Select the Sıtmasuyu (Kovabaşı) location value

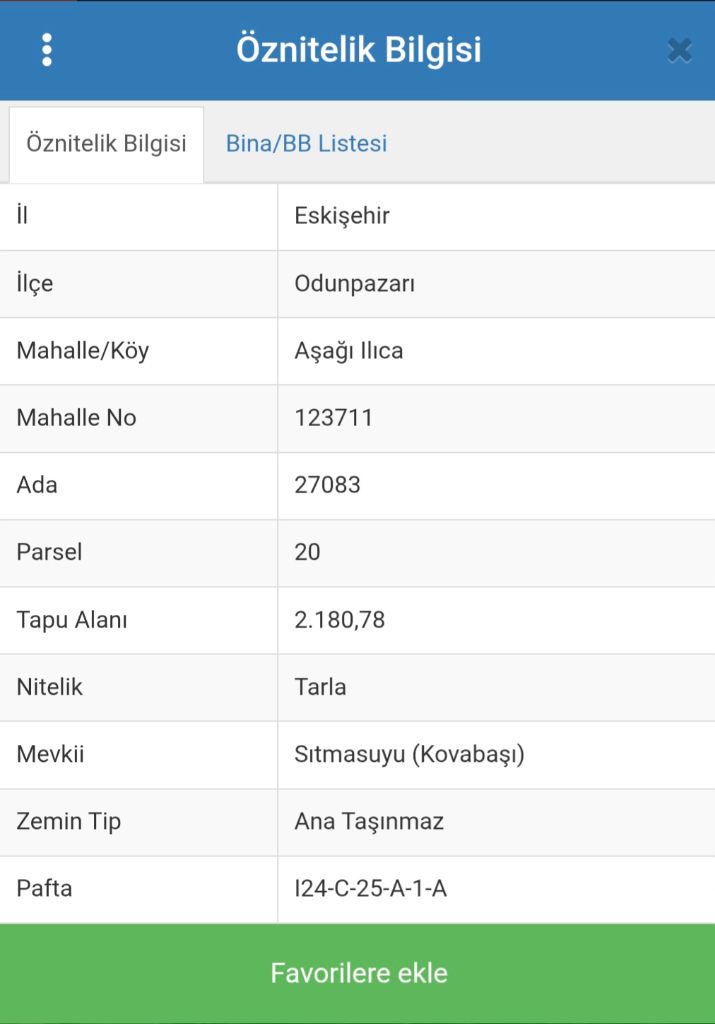409,754
